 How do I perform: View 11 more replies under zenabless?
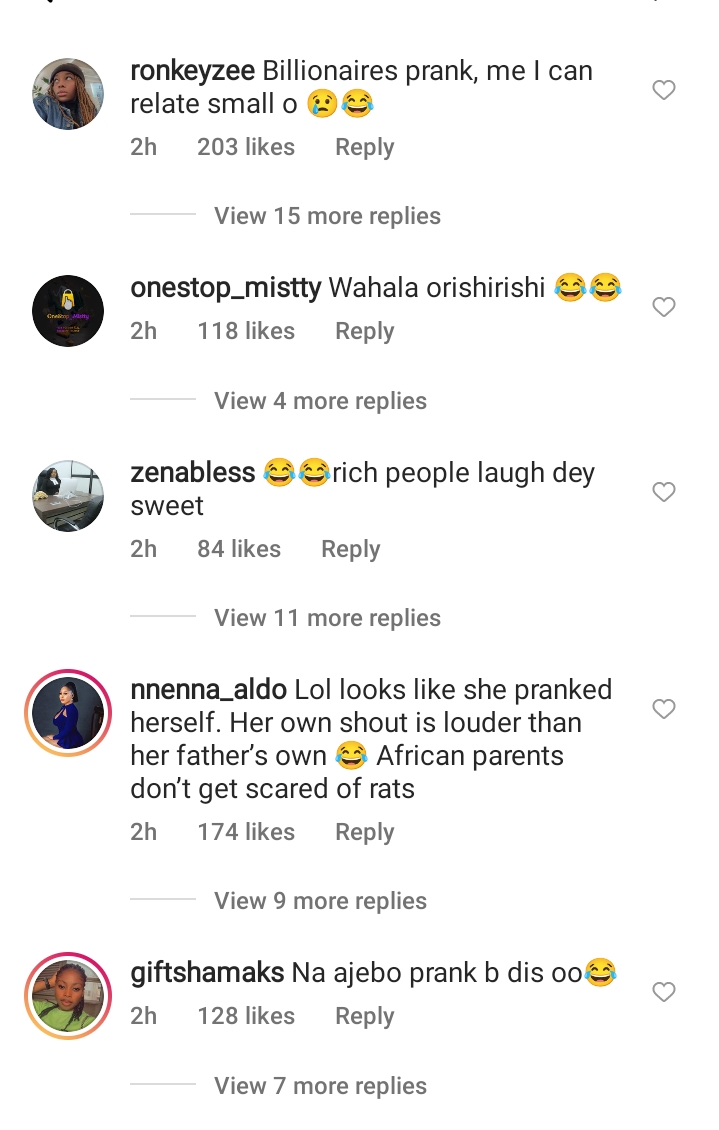[327, 618]
